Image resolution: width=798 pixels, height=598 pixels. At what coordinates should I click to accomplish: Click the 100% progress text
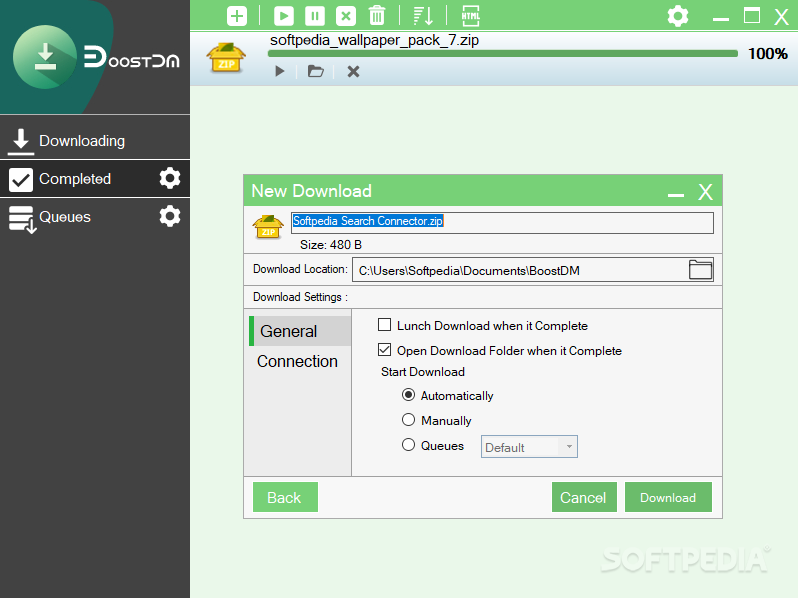(768, 53)
